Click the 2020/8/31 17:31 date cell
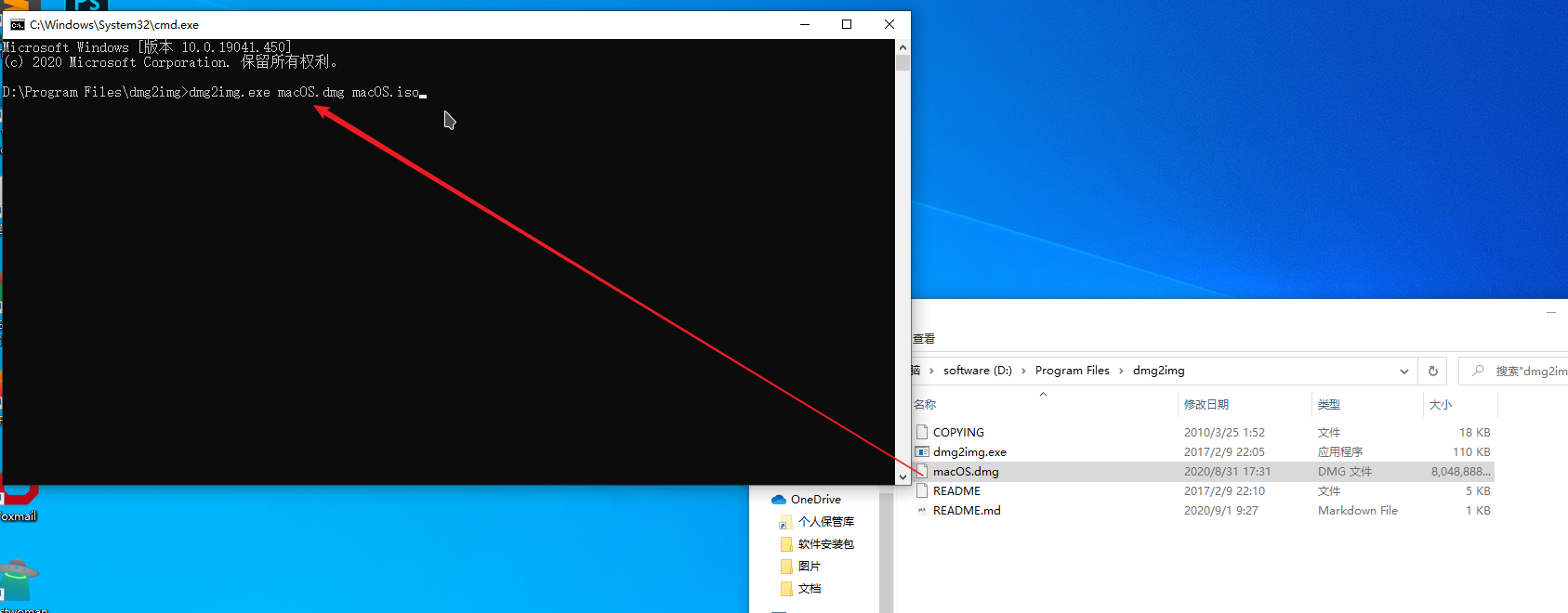The image size is (1568, 613). click(1227, 471)
